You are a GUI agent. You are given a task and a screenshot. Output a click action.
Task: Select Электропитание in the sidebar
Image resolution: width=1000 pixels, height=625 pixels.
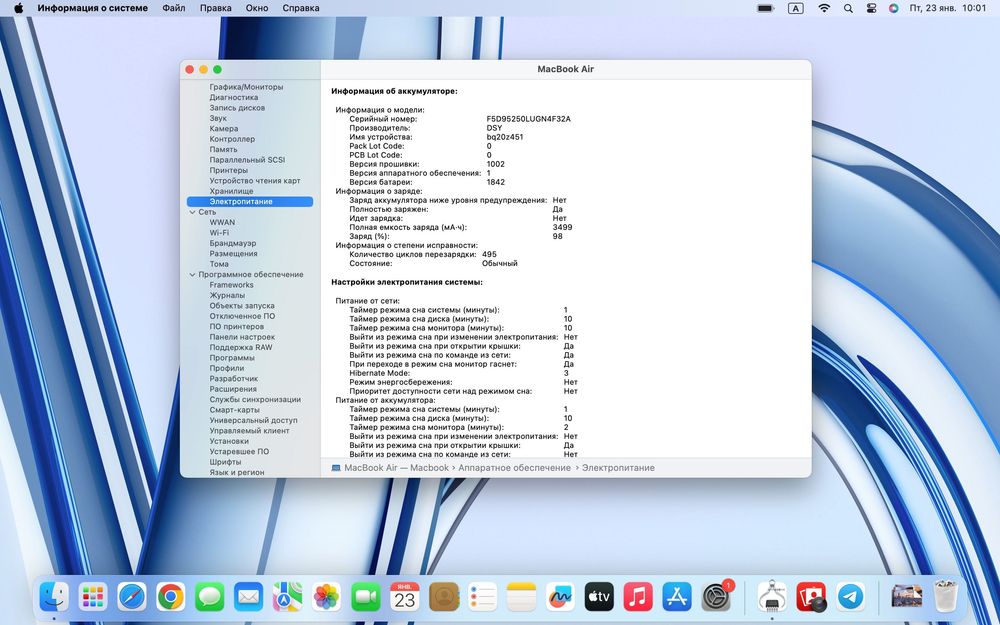249,202
